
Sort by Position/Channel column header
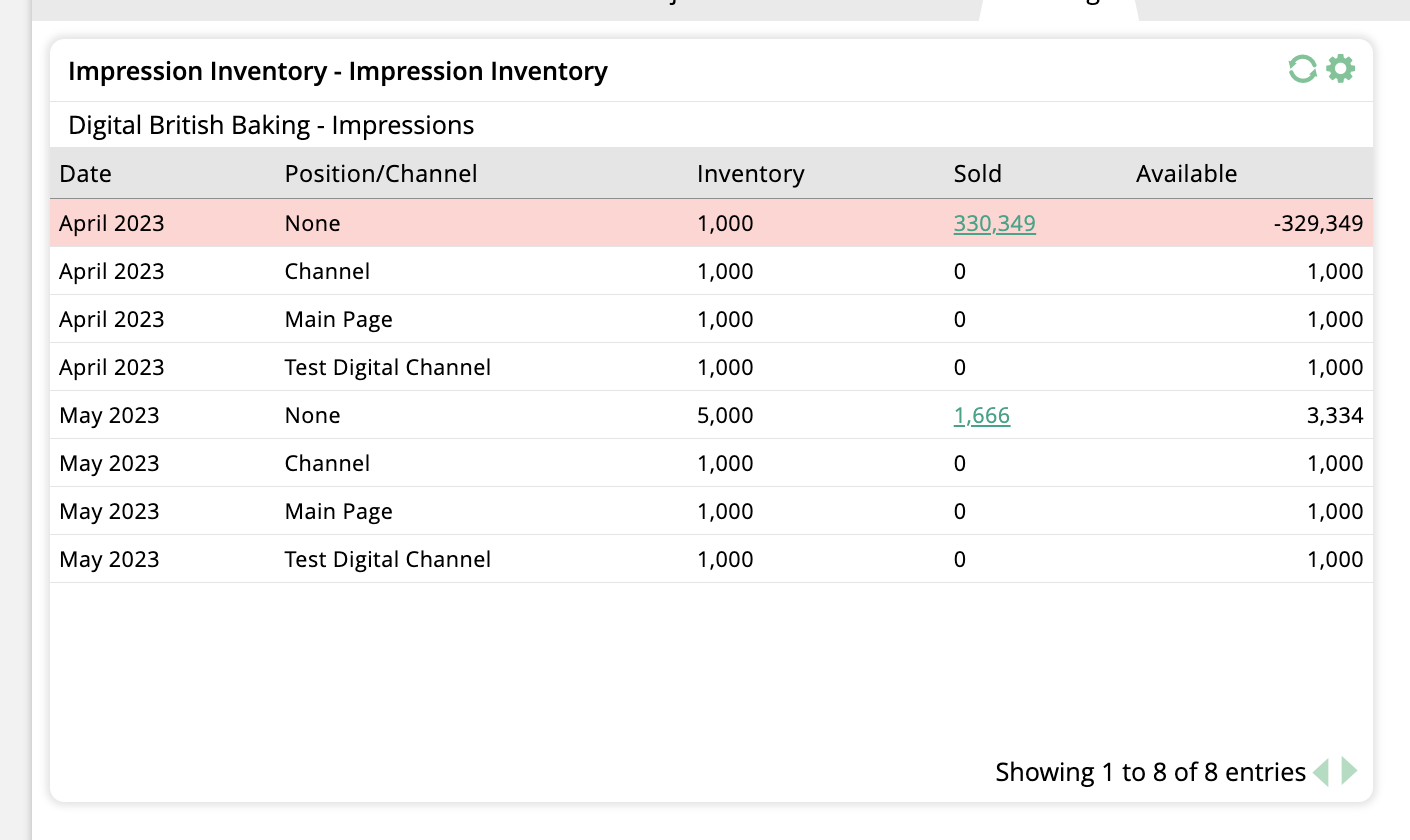point(380,173)
